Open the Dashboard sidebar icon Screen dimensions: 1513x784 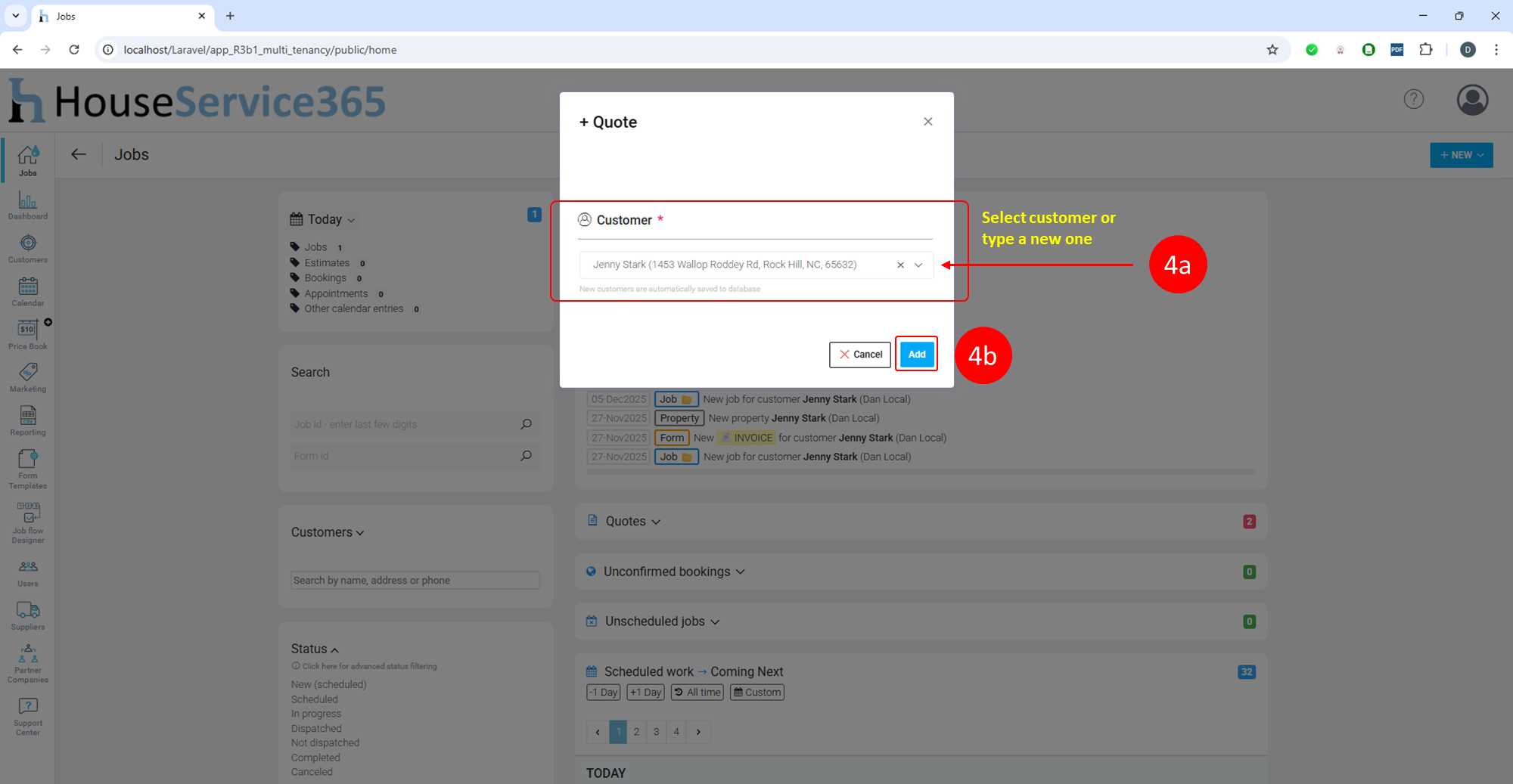(28, 206)
